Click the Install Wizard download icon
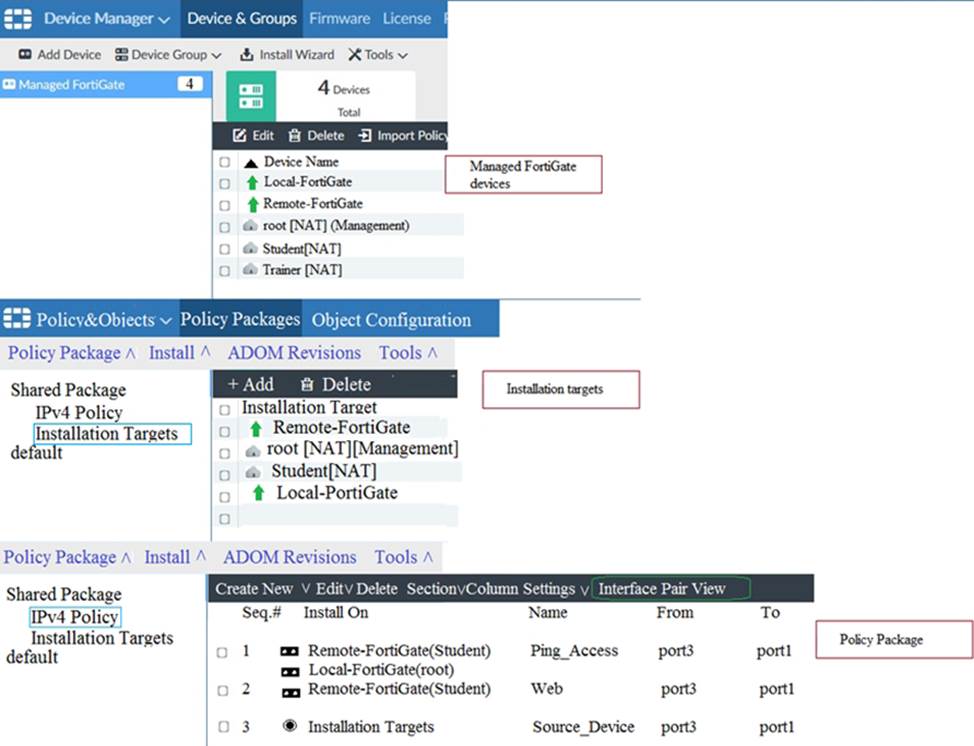974x746 pixels. 247,55
